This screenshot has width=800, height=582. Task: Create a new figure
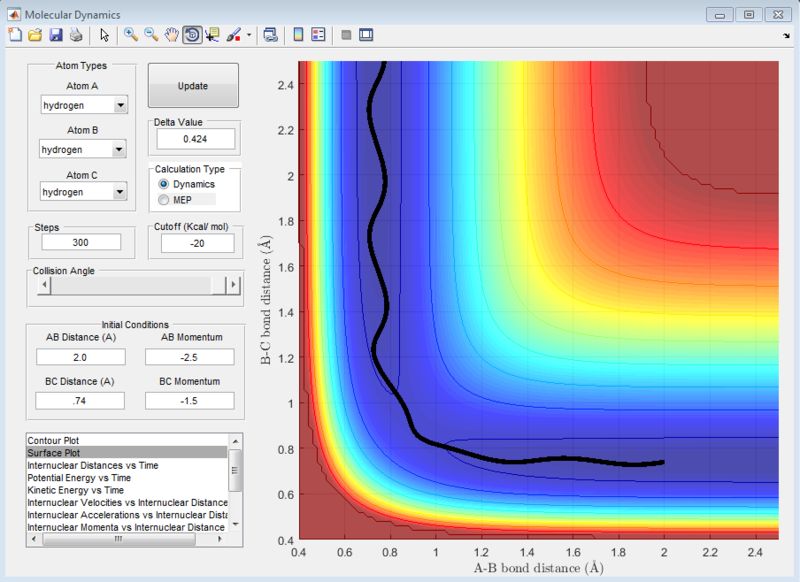click(x=14, y=34)
